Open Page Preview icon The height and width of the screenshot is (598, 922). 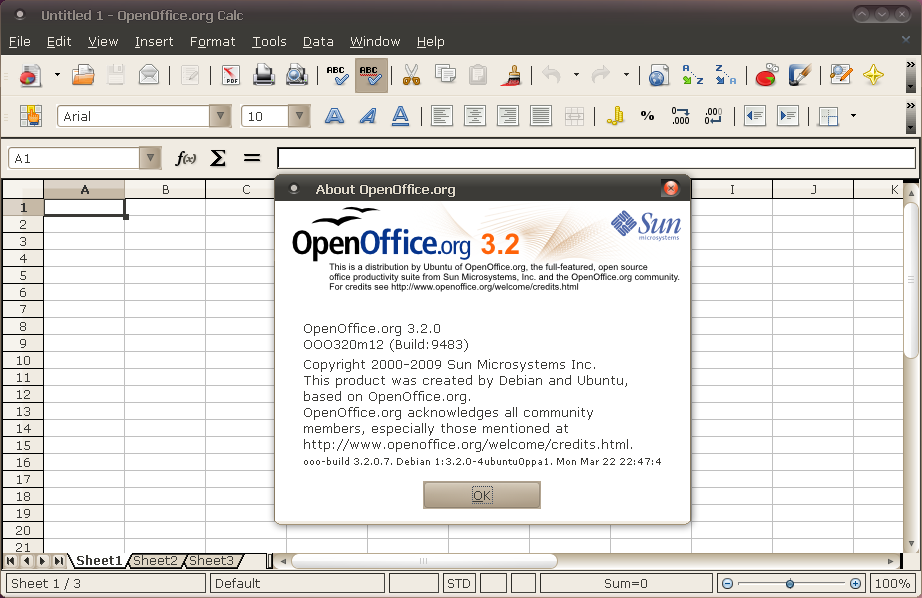(297, 75)
